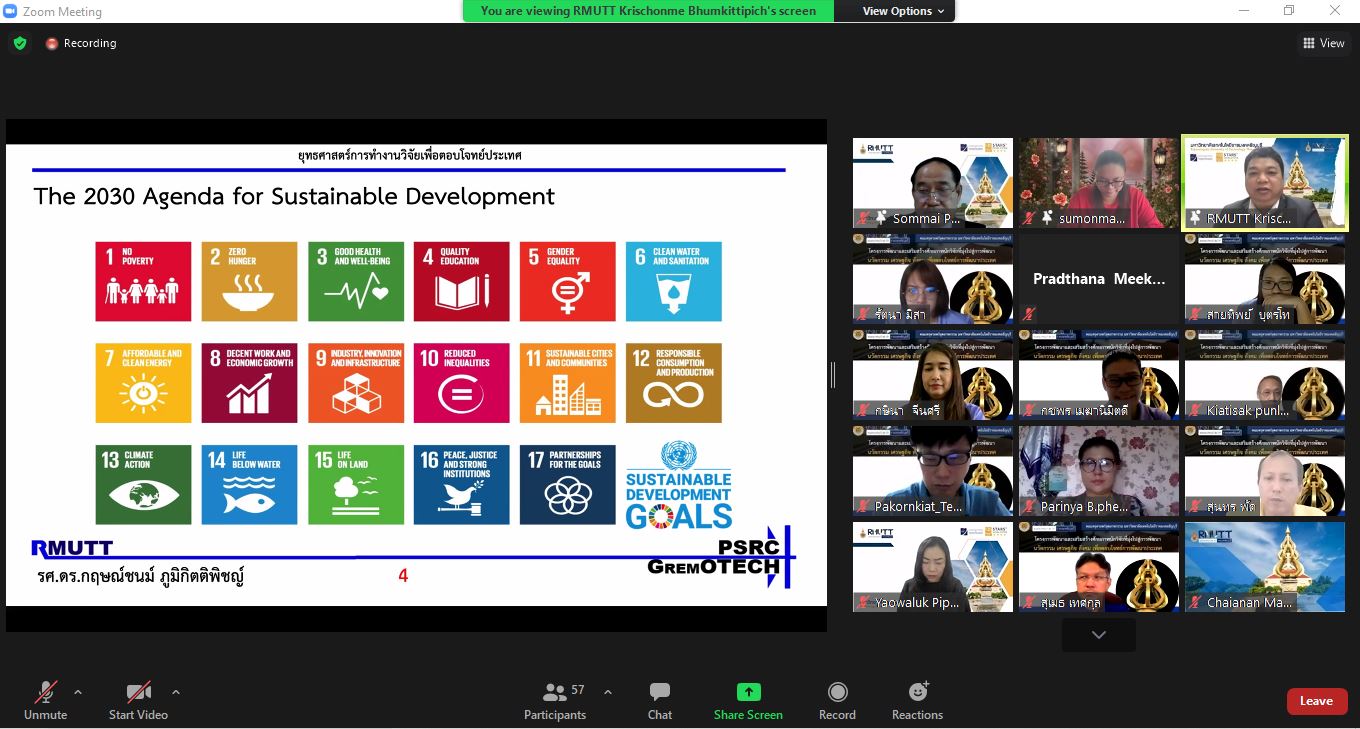Select RMUTT Krisc... active speaker thumbnail

1265,183
